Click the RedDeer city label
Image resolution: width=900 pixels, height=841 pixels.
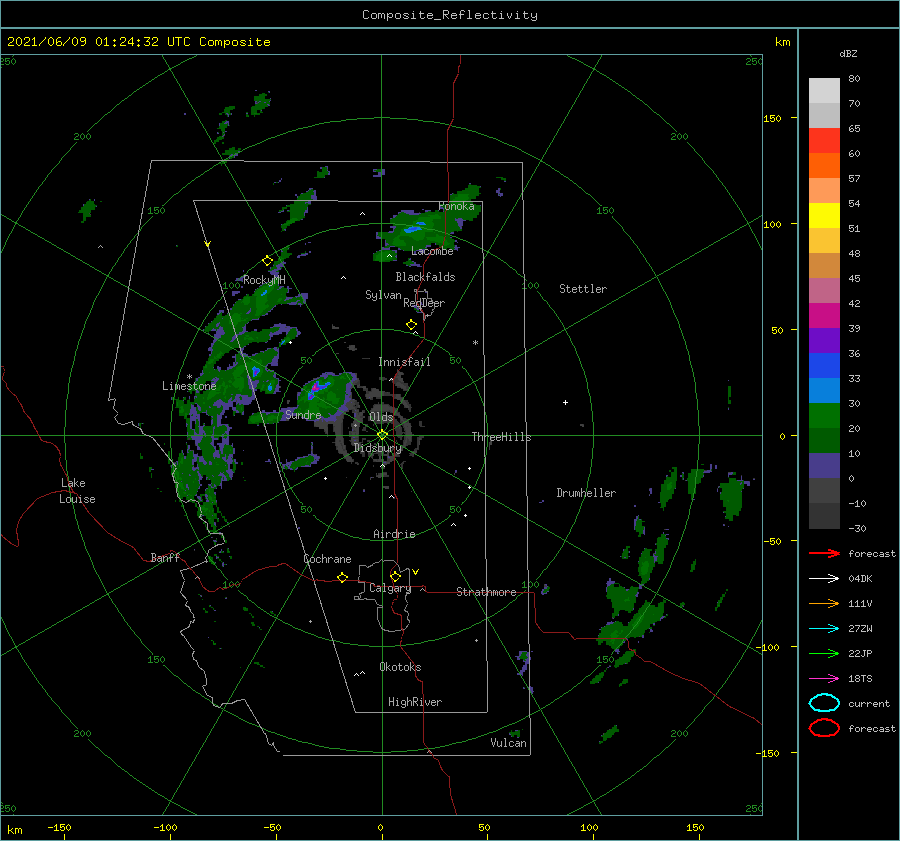[424, 303]
